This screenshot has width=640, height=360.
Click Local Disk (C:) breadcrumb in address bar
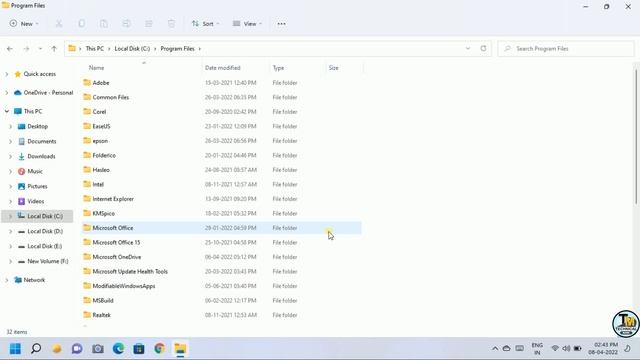[132, 49]
